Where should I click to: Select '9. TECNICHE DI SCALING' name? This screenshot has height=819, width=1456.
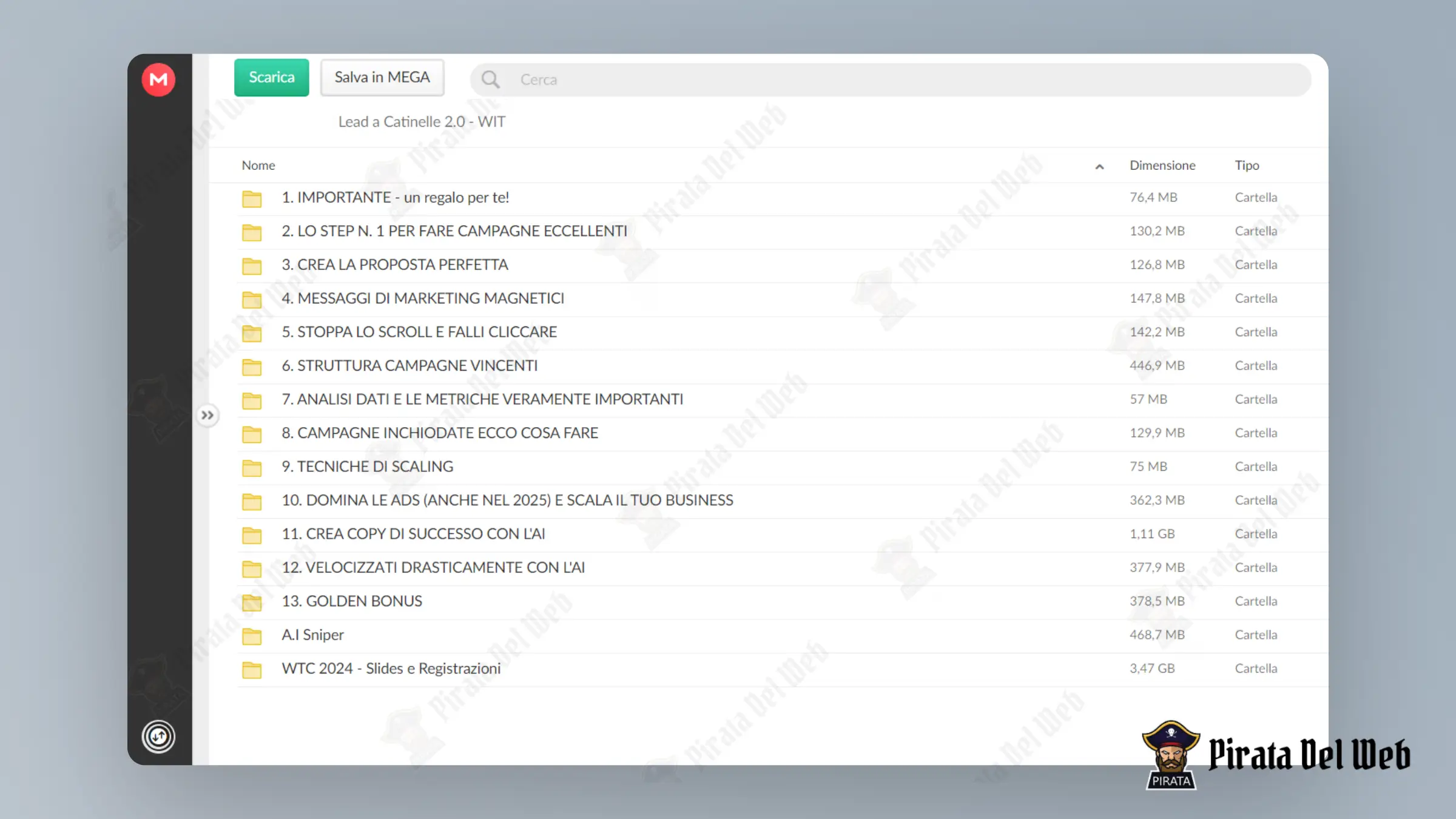(368, 467)
